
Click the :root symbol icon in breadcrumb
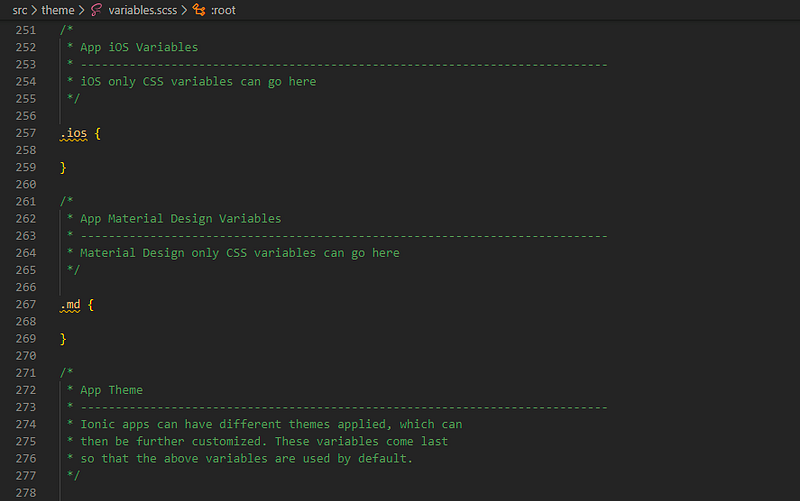point(199,10)
